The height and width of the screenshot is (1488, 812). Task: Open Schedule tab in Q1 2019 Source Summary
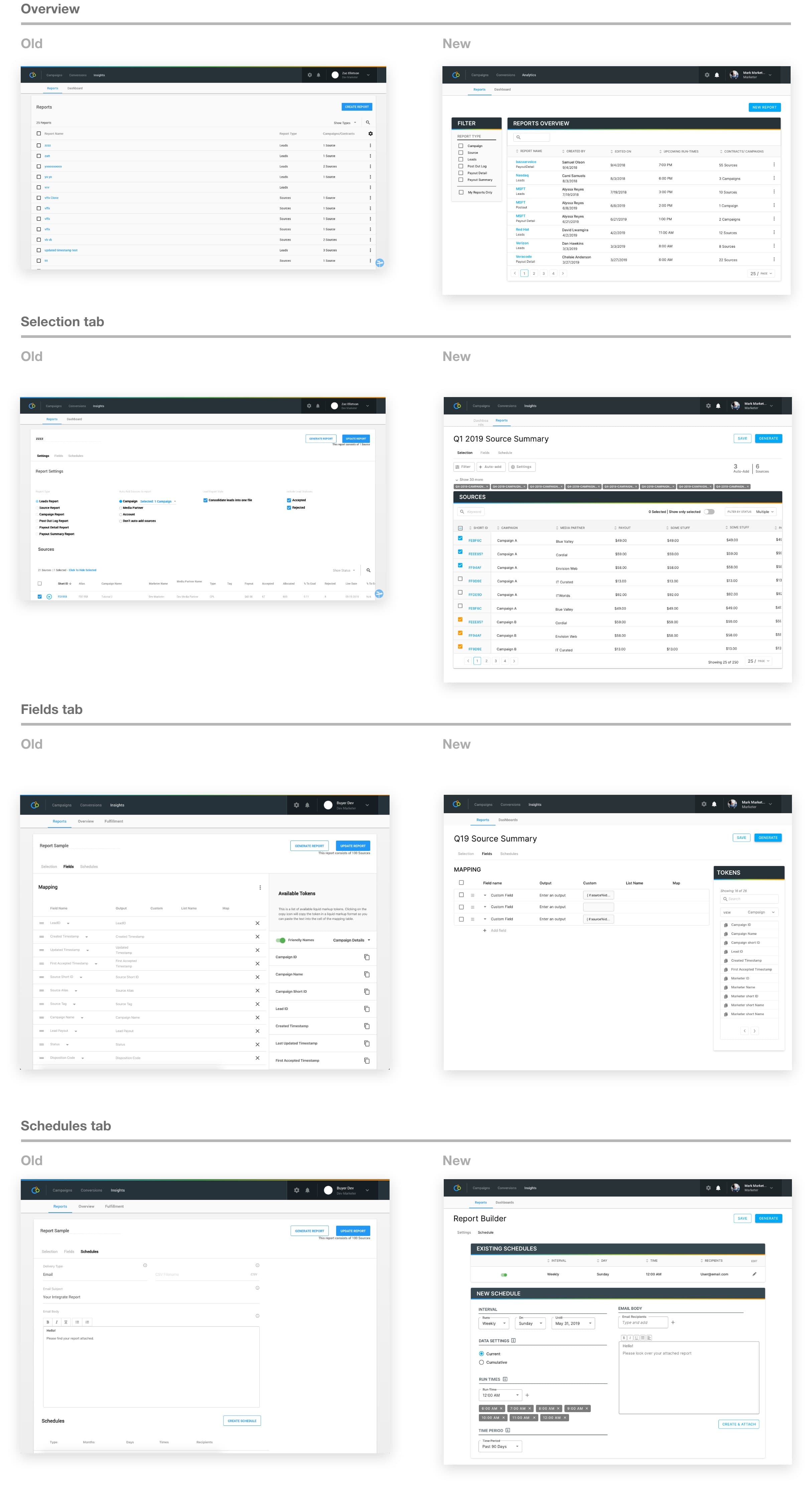(x=505, y=453)
